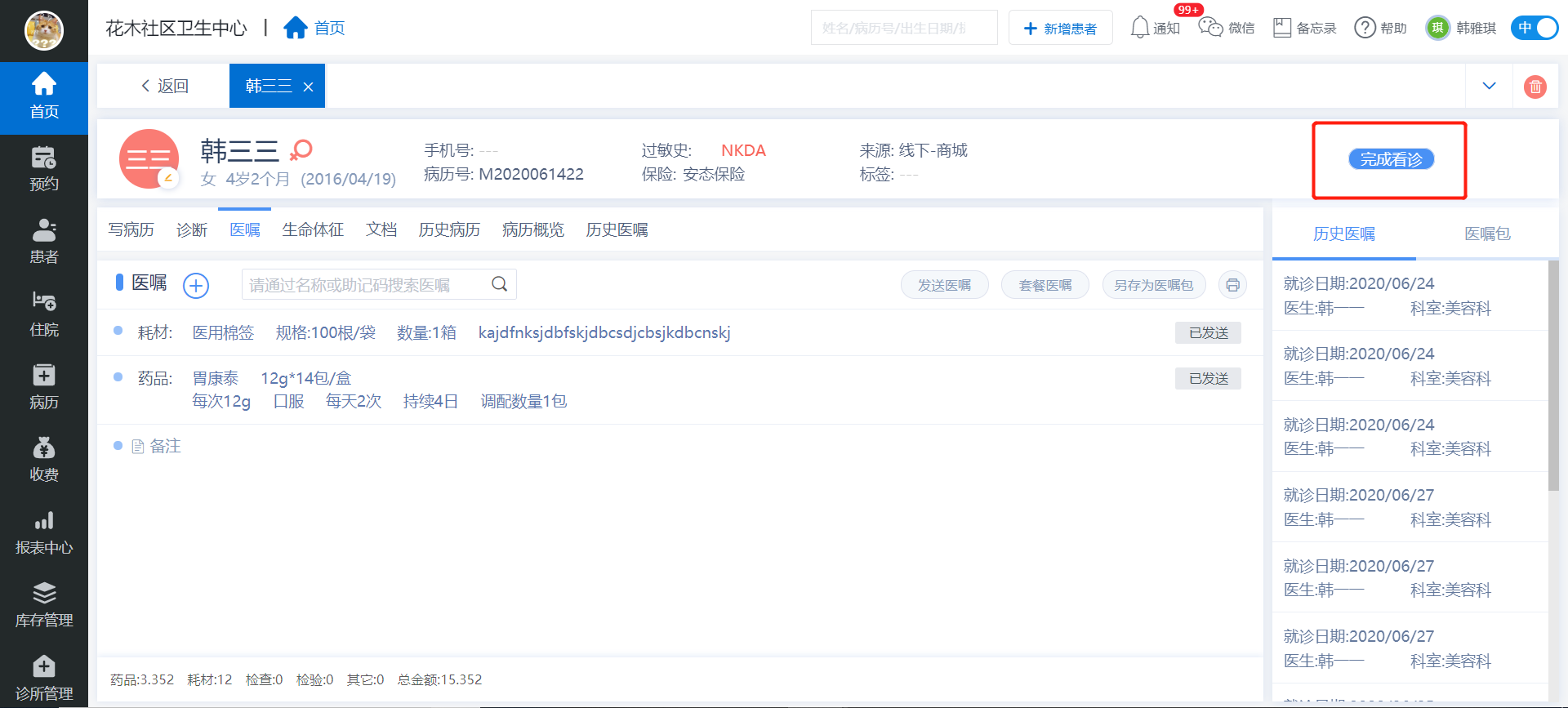
Task: Click the 备注 note document icon
Action: (138, 447)
